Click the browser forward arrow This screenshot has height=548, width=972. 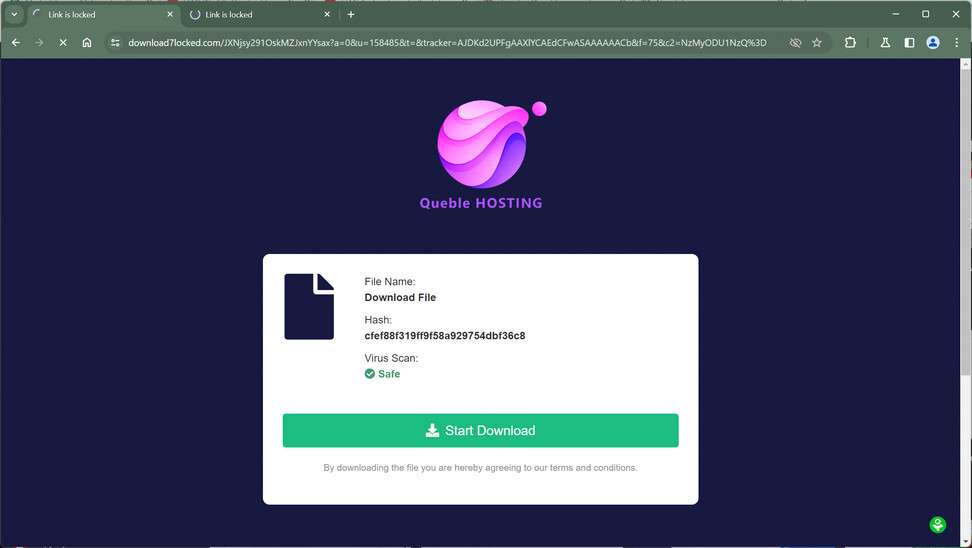(x=39, y=42)
